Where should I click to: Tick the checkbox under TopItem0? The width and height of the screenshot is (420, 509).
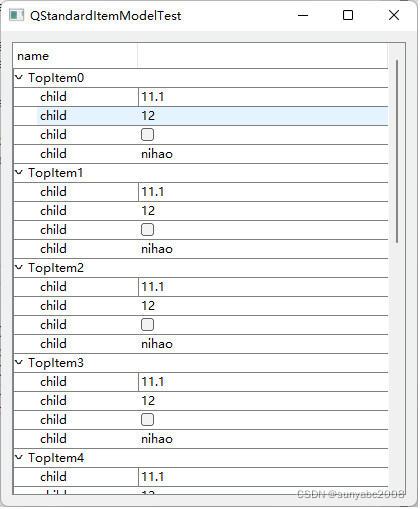coord(147,135)
